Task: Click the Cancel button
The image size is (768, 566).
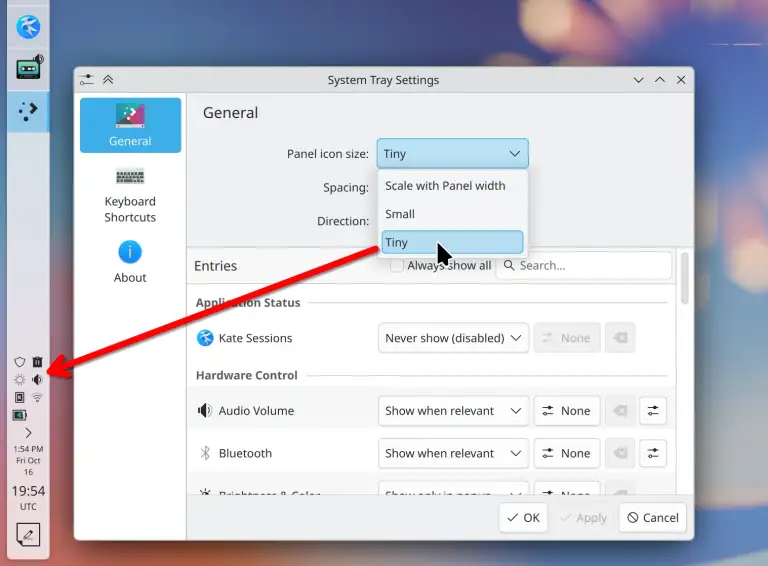Action: pos(653,518)
